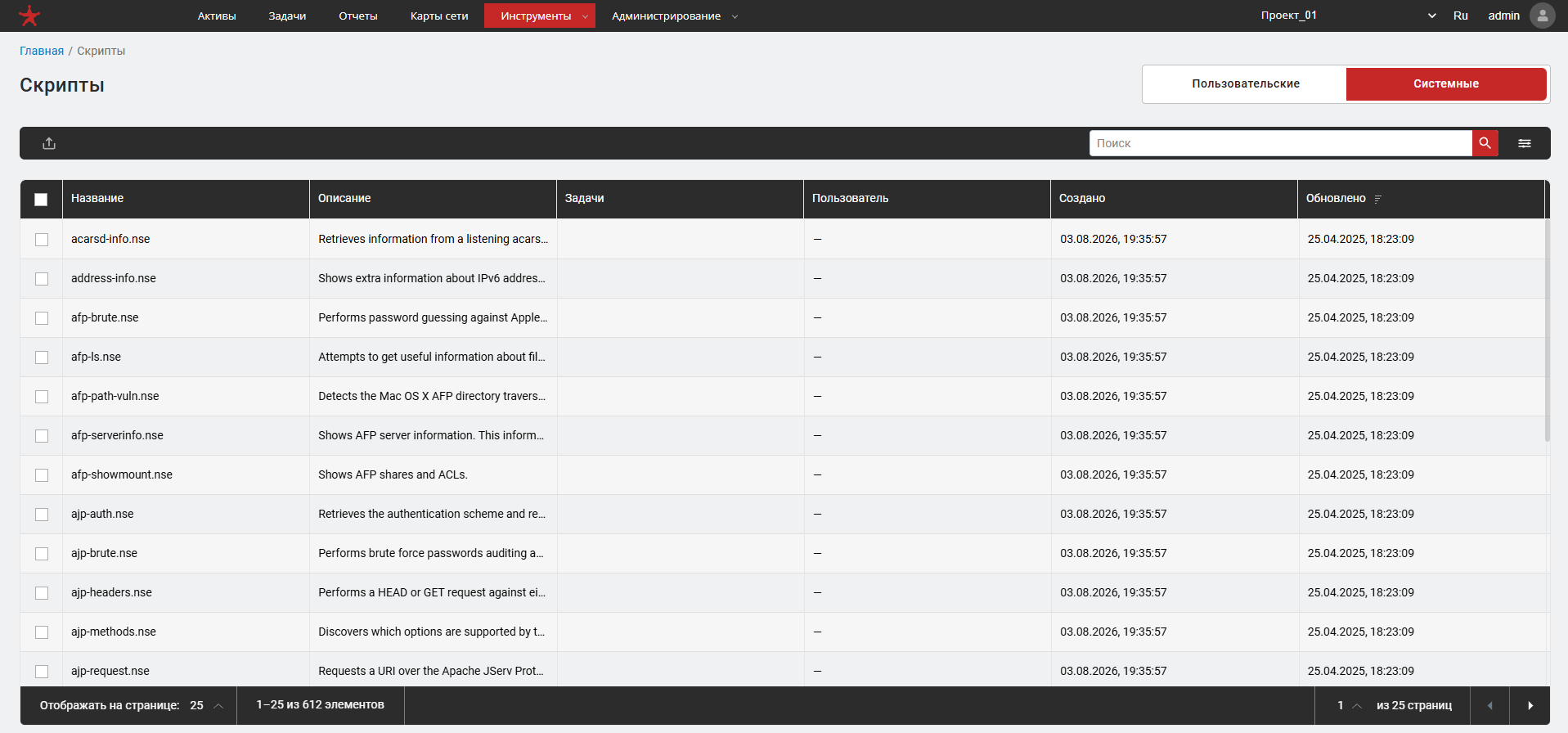Open the Задачи menu
This screenshot has width=1568, height=733.
tap(287, 16)
